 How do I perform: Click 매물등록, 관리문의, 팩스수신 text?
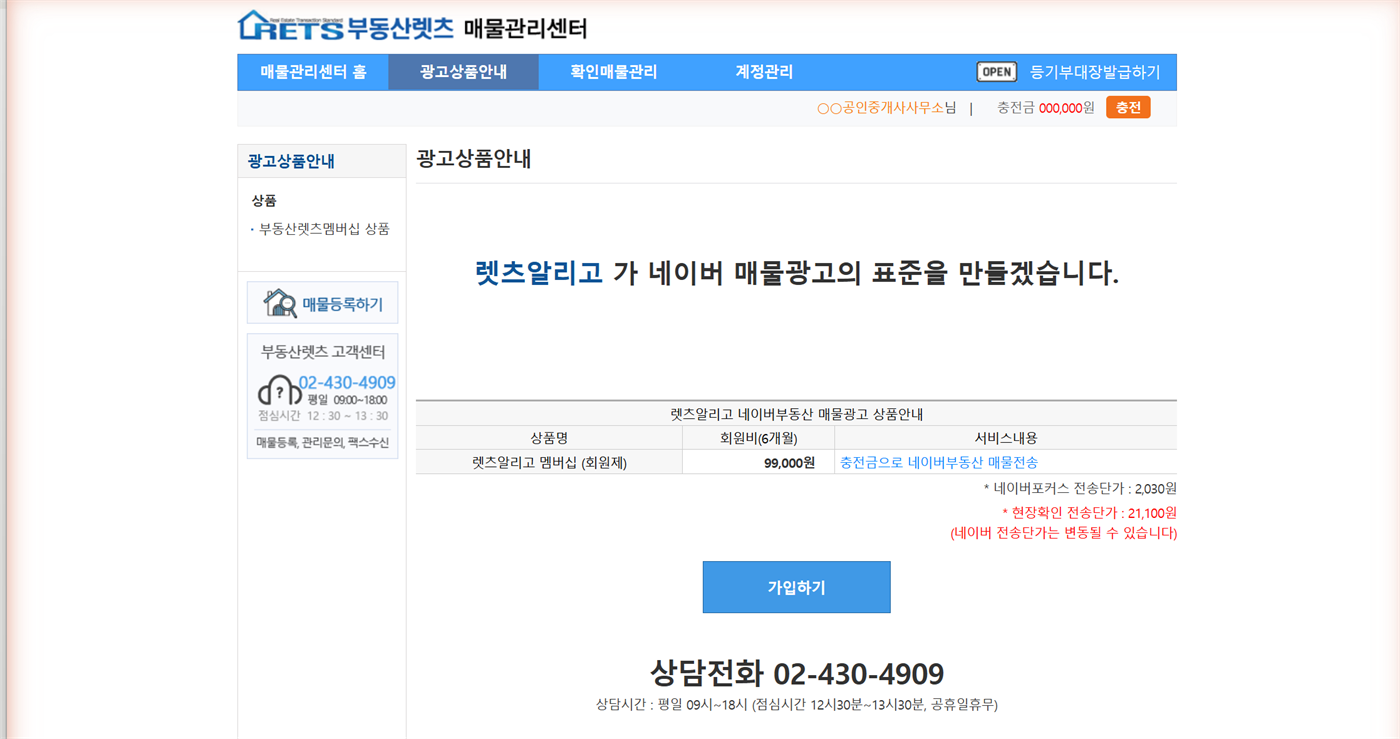(x=322, y=443)
